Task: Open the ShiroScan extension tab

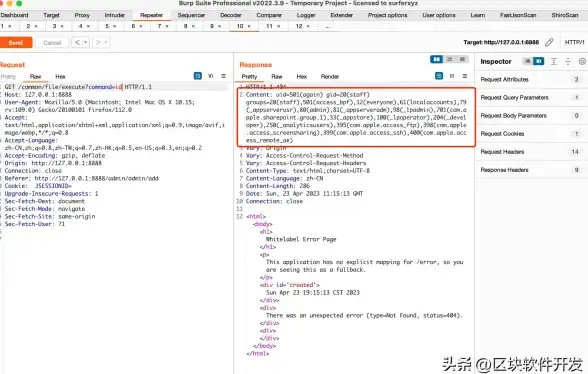Action: [x=565, y=15]
